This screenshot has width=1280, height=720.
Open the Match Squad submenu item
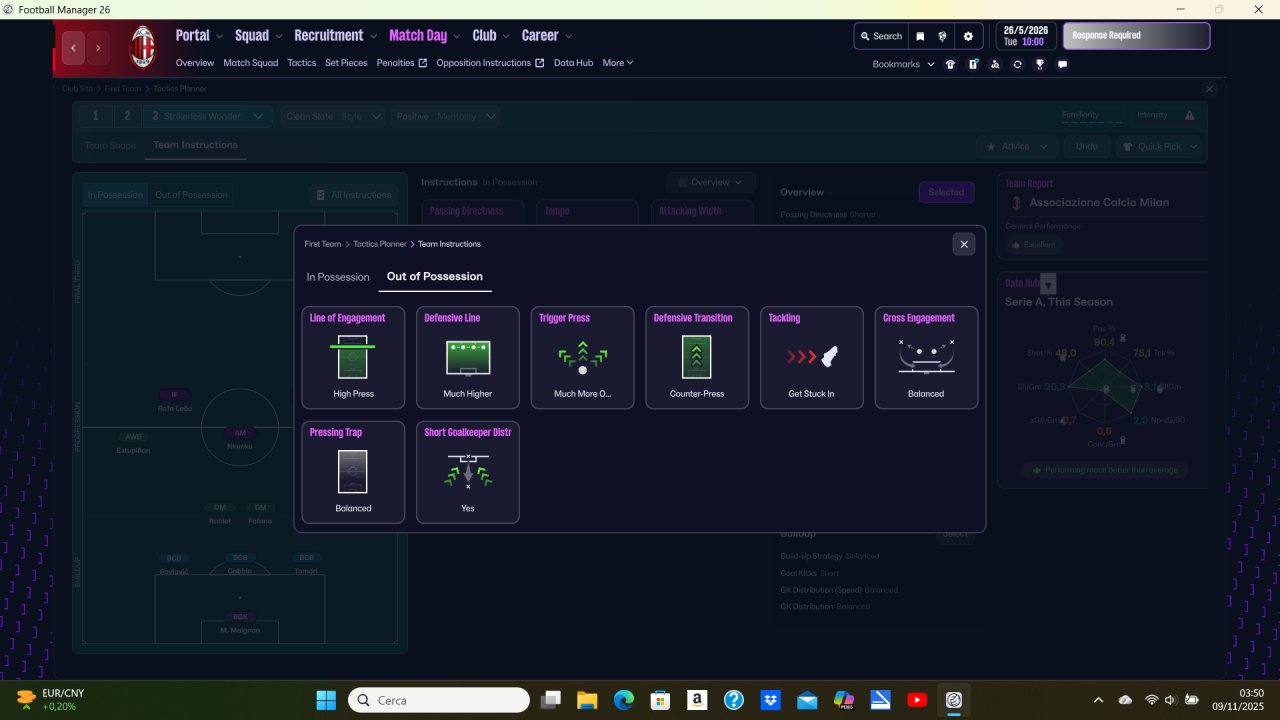coord(251,63)
